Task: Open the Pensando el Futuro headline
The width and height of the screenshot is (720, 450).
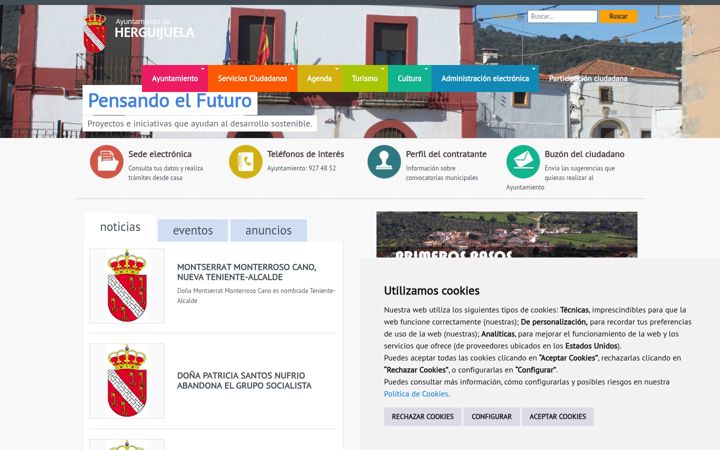Action: tap(170, 101)
